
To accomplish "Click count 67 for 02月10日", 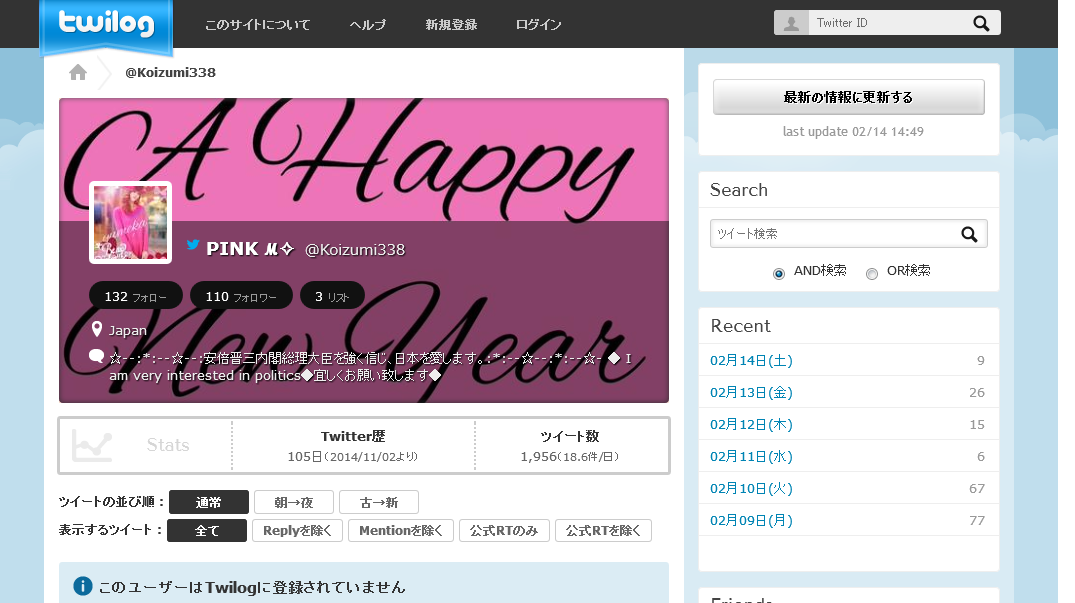I will coord(977,489).
